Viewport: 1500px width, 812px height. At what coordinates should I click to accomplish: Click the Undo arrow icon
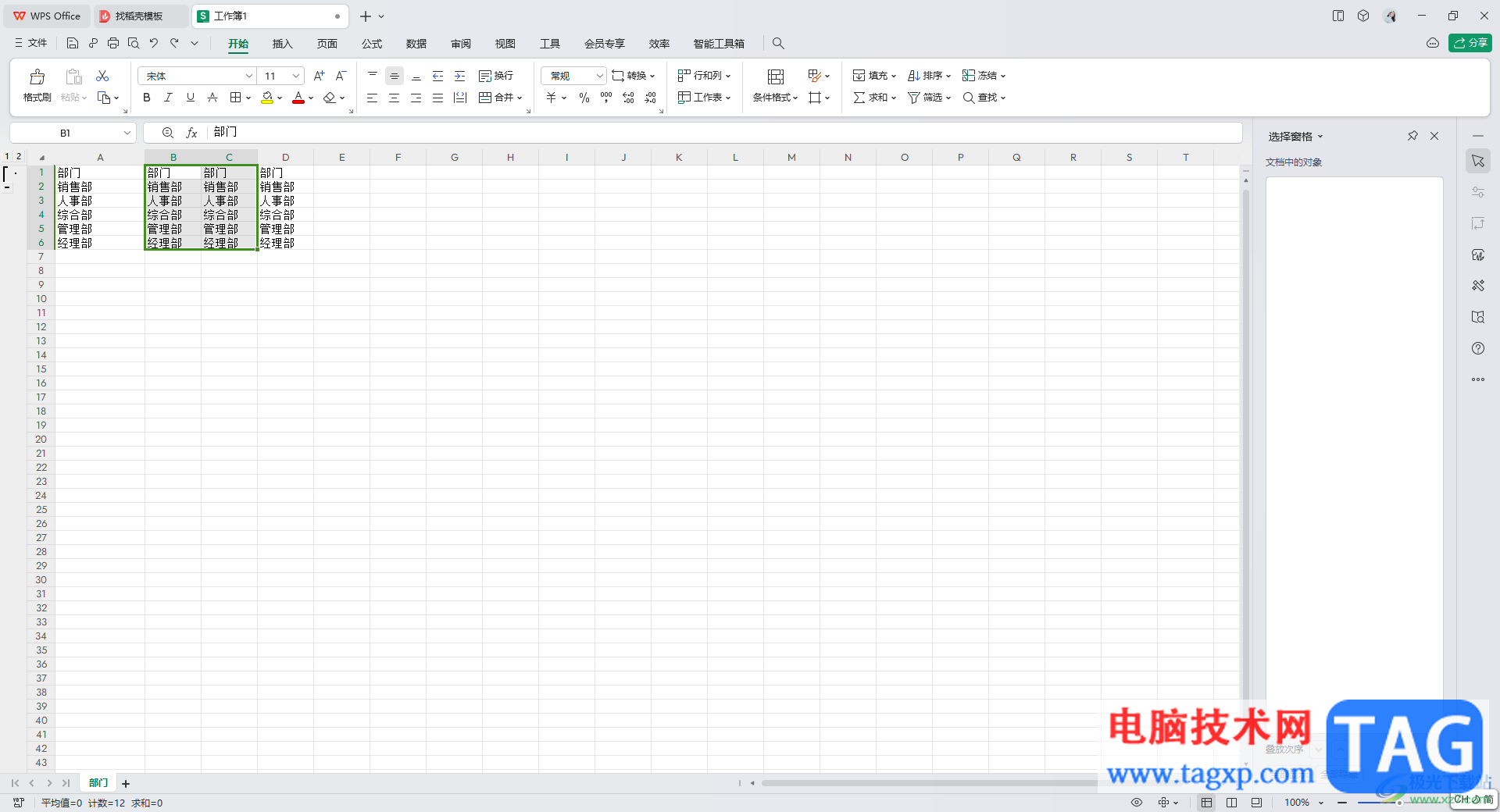click(x=154, y=43)
